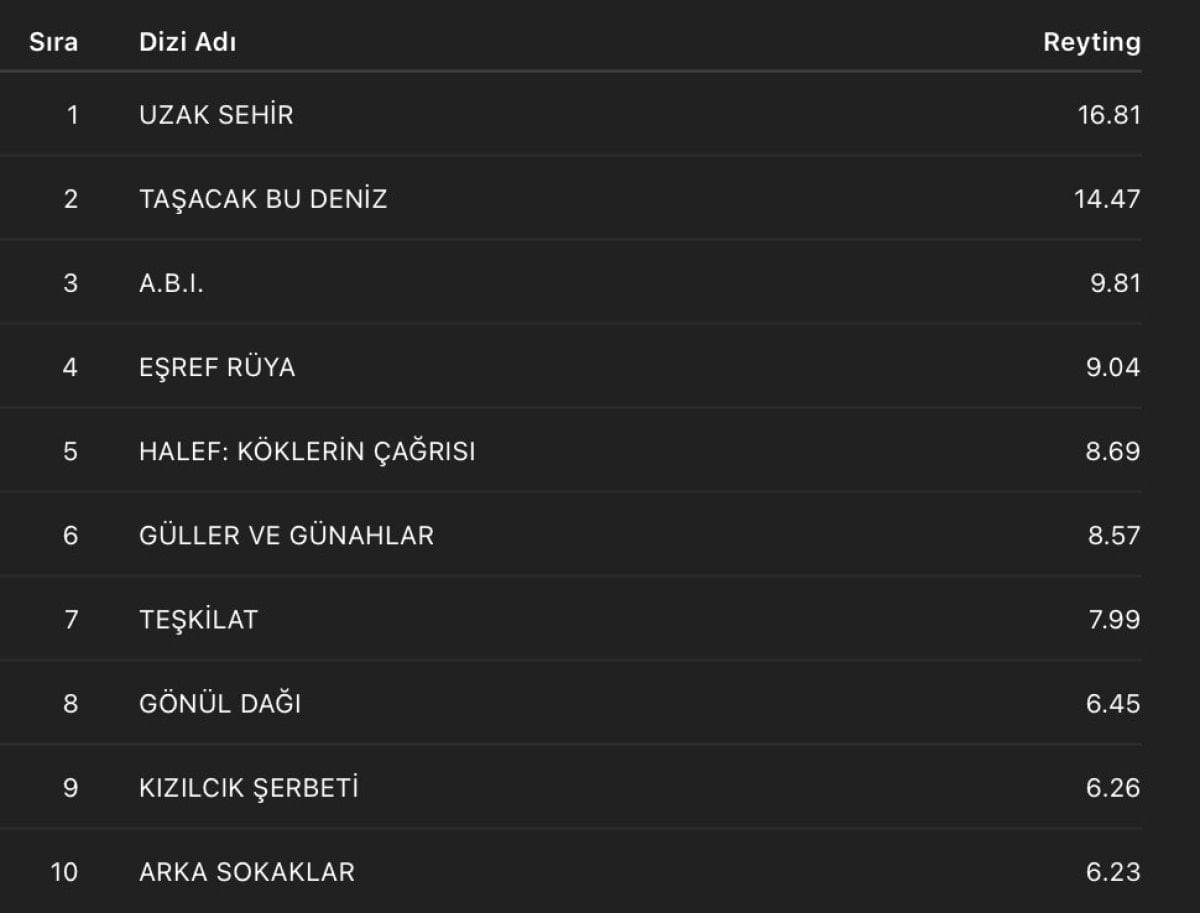Open HALEF: KÖKLERİN ÇAĞRISI entry

(x=307, y=451)
